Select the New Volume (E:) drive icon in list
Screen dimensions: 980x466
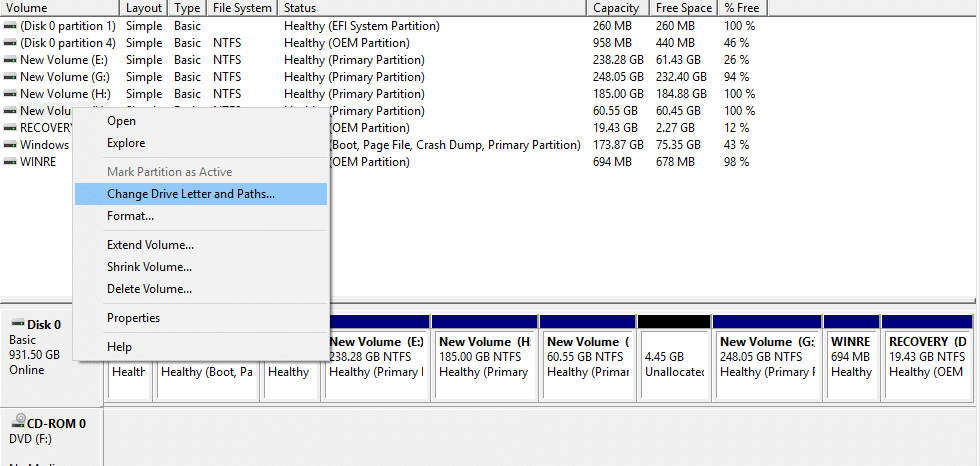(10, 60)
